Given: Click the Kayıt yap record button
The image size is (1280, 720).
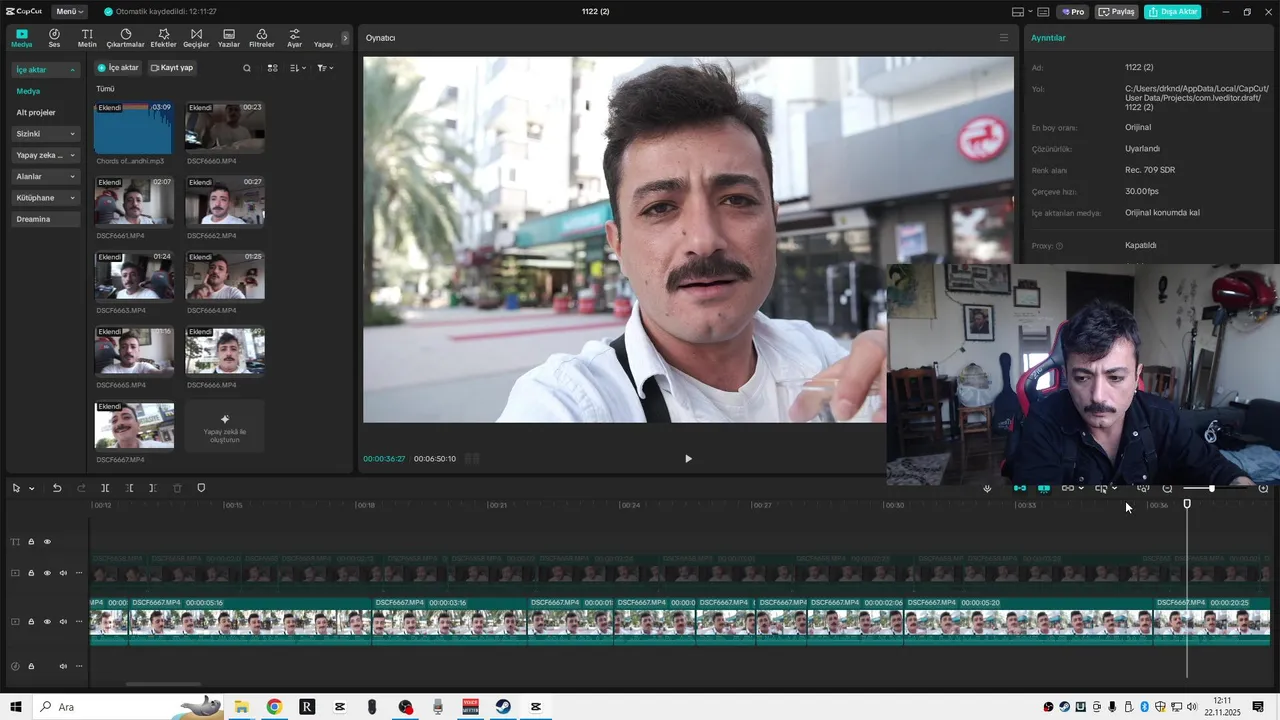Looking at the screenshot, I should pos(172,68).
